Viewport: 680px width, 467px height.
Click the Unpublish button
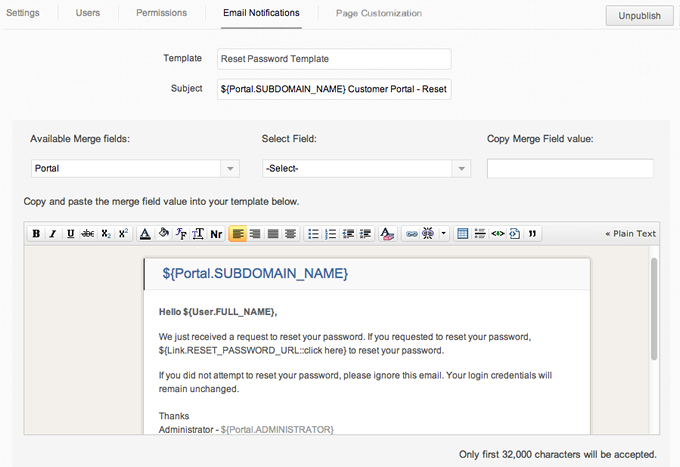coord(639,16)
